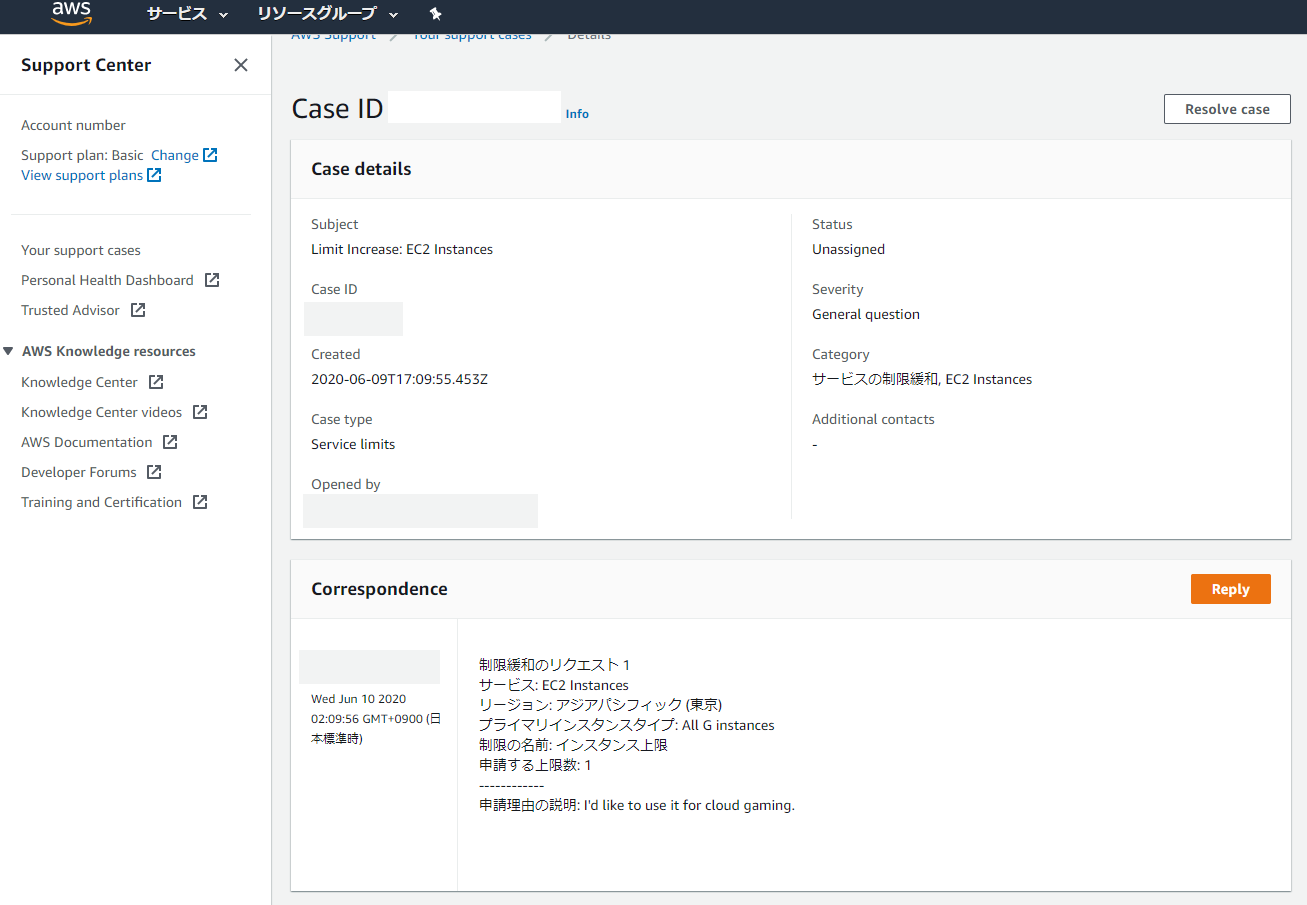The image size is (1307, 905).
Task: Select General question severity value
Action: coord(866,314)
